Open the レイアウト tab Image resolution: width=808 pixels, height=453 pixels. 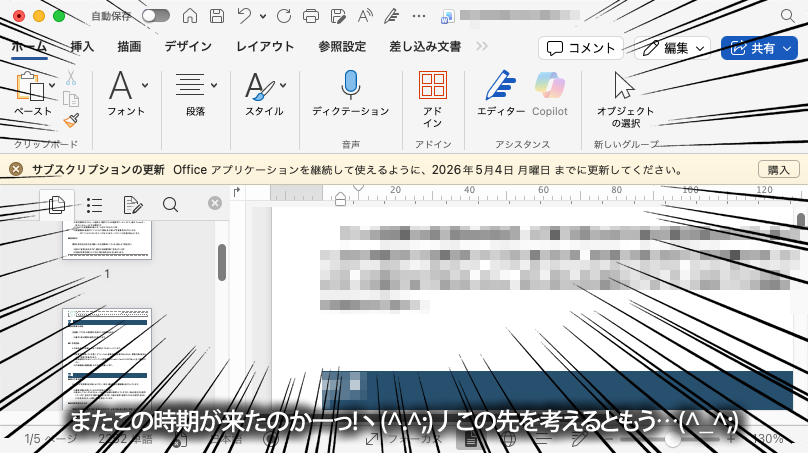265,47
